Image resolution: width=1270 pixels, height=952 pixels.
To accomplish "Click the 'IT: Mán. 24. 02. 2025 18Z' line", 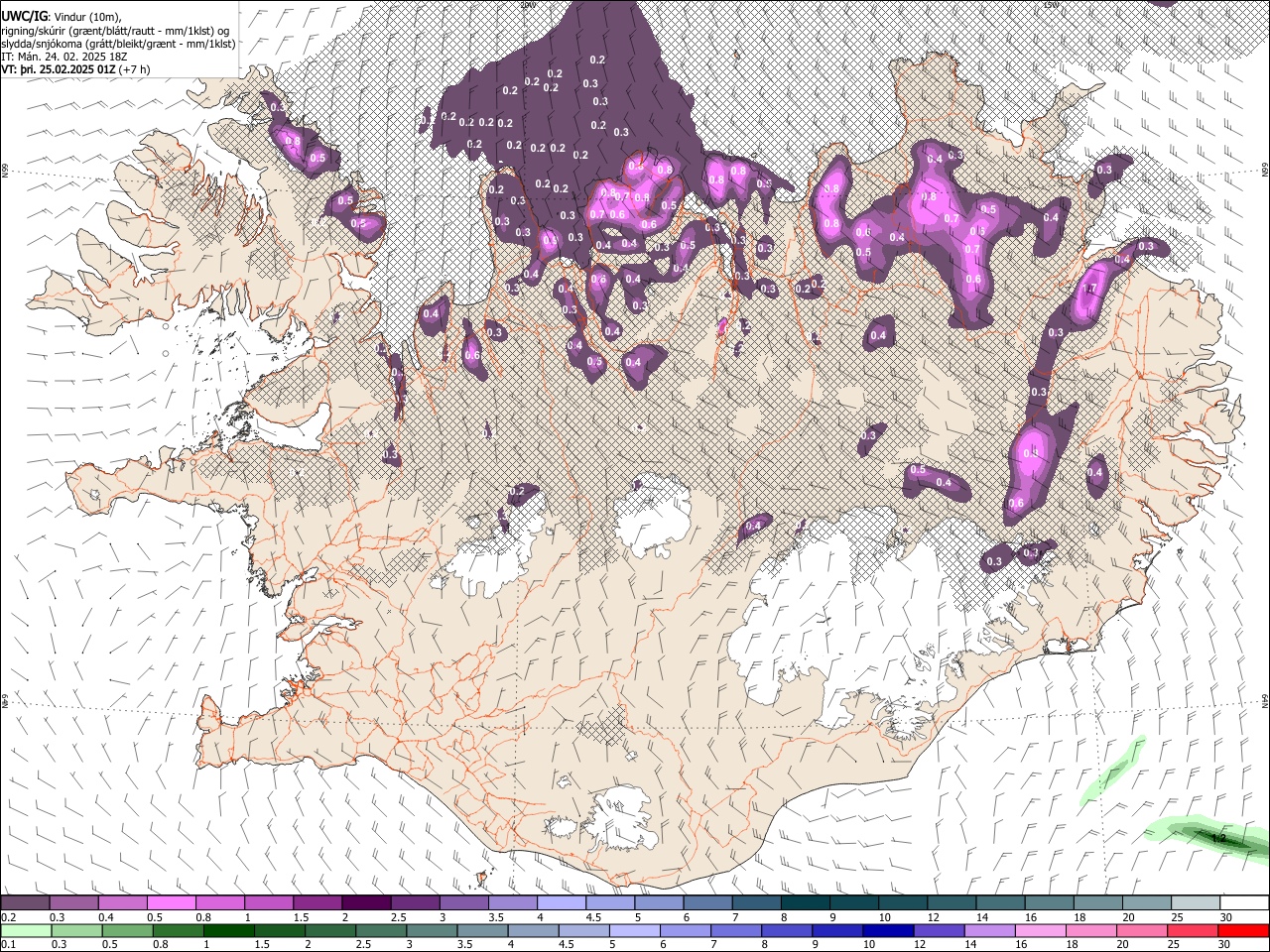I will click(x=64, y=57).
